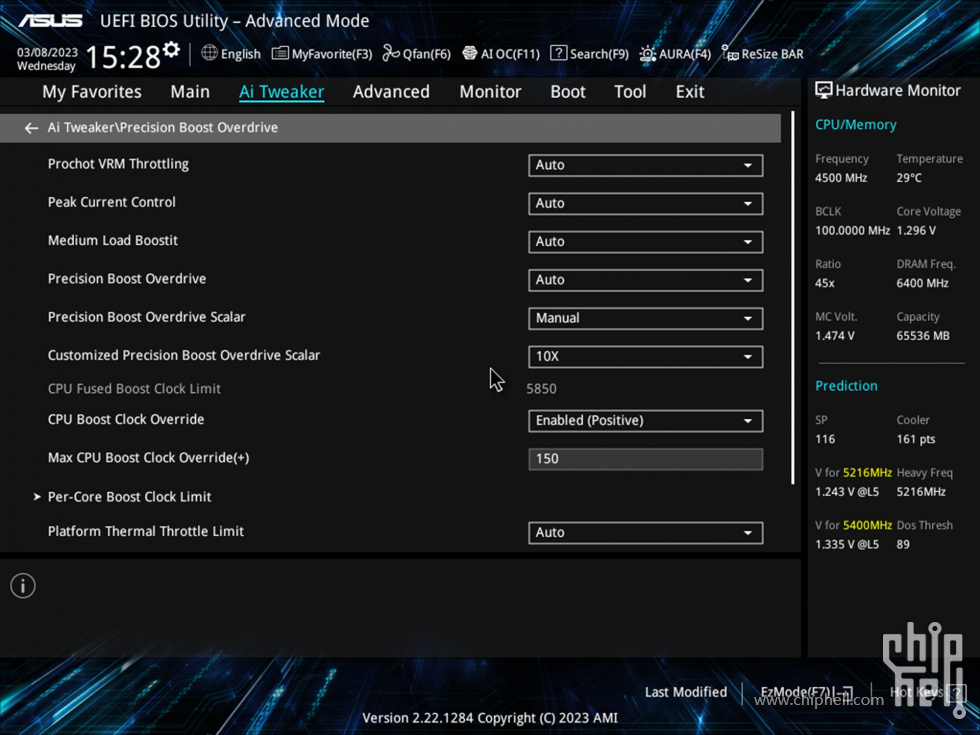This screenshot has width=980, height=735.
Task: Open CPU Boost Clock Override dropdown
Action: point(646,421)
